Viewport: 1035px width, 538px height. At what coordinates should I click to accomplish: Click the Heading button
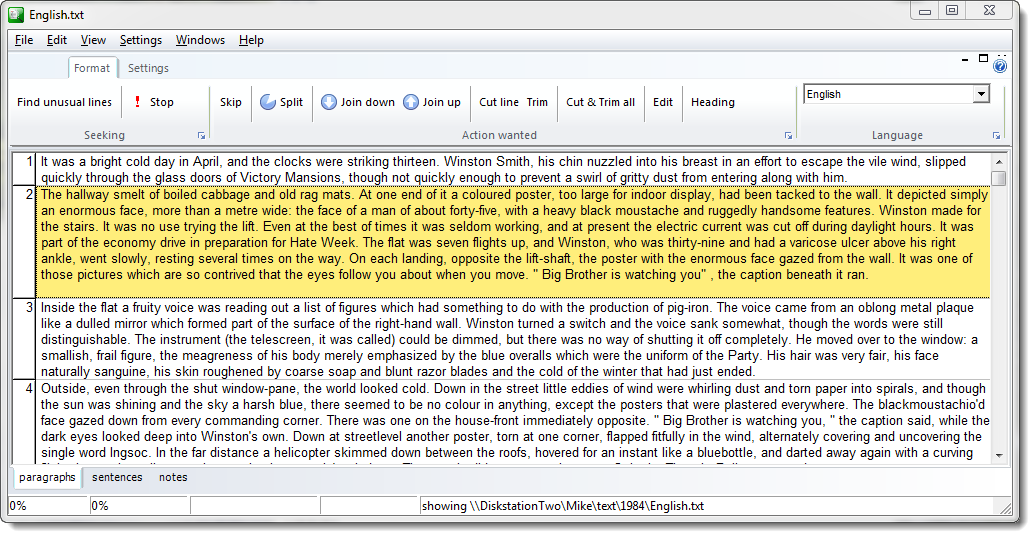(712, 102)
